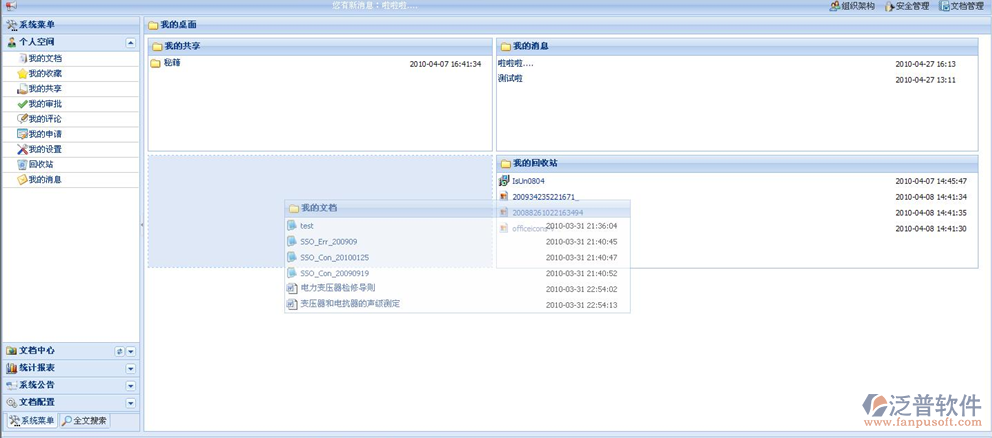Click timestamp 2010-04-27 16:13
Screen dimensions: 992x438
point(926,64)
